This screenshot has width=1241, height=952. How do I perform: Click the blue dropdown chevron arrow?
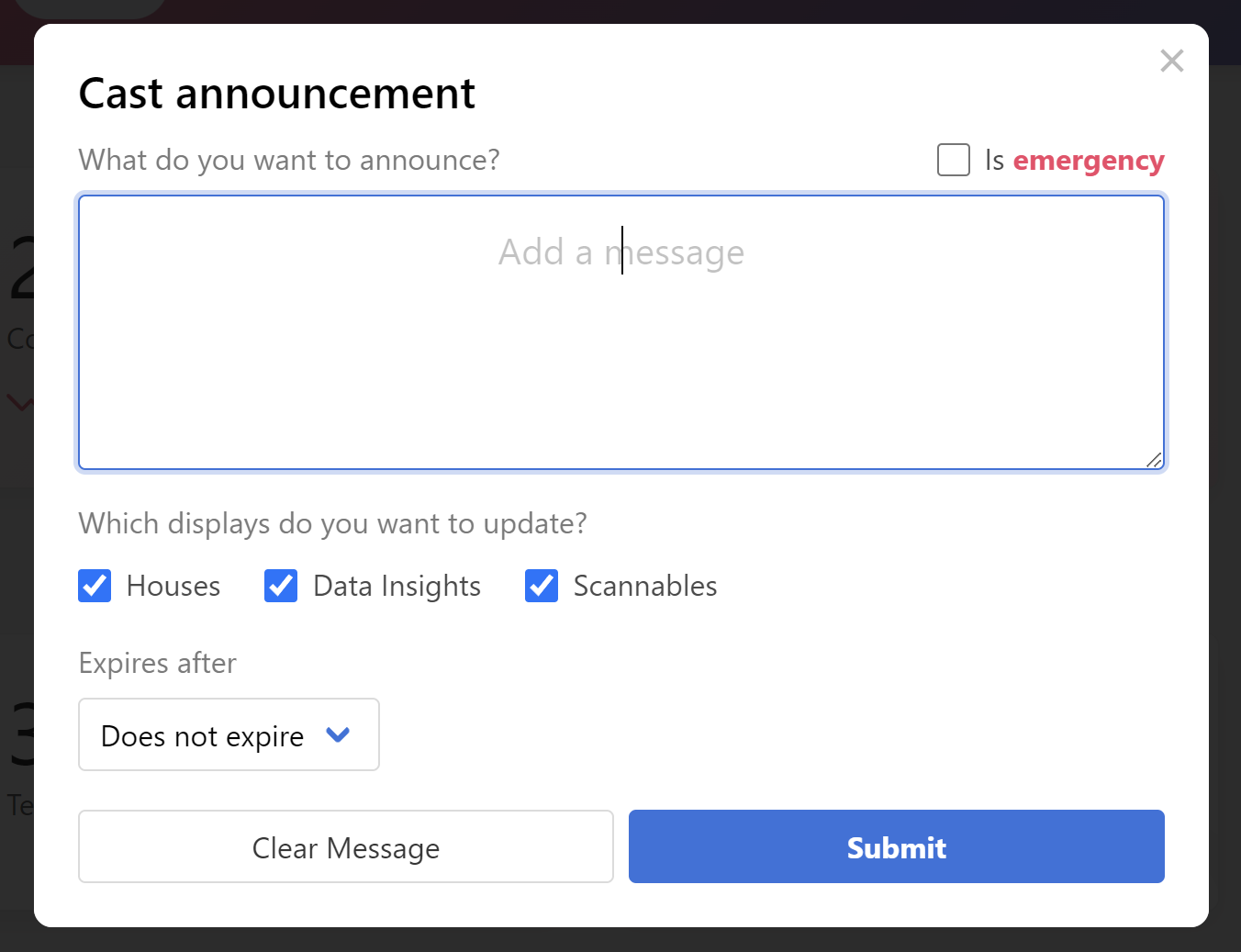coord(338,734)
